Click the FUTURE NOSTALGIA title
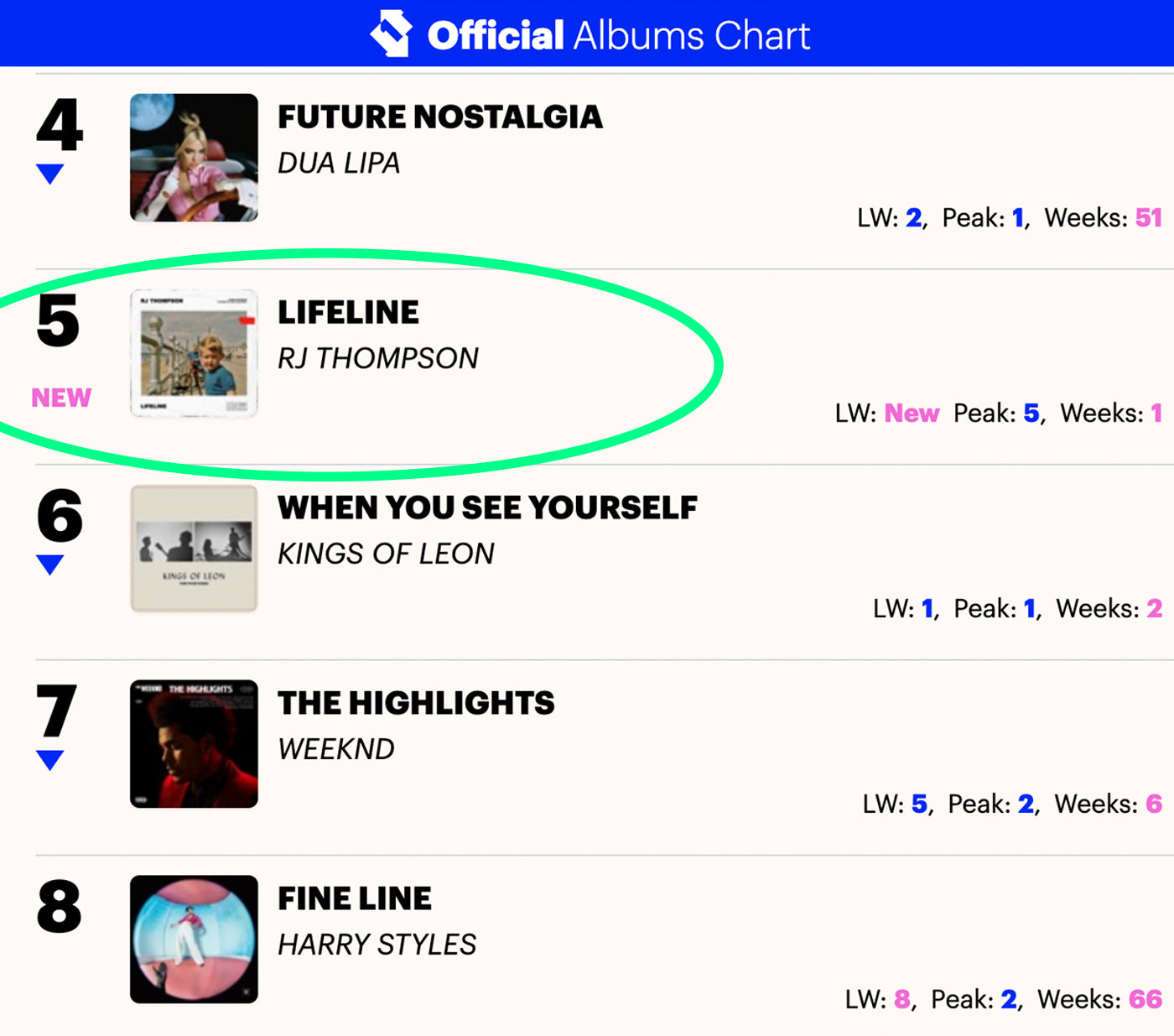This screenshot has width=1174, height=1036. coord(439,117)
